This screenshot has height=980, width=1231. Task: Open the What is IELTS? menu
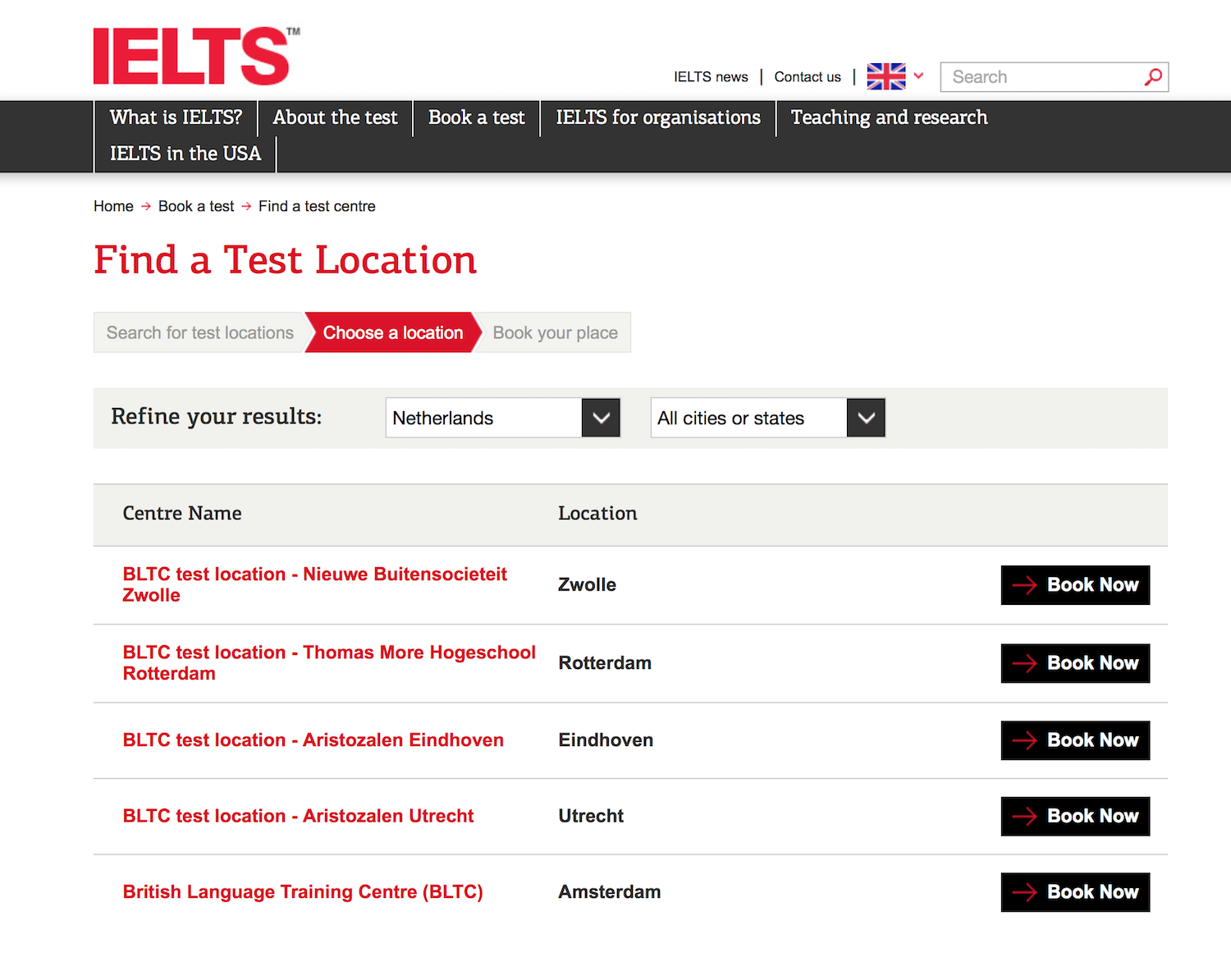pyautogui.click(x=176, y=118)
